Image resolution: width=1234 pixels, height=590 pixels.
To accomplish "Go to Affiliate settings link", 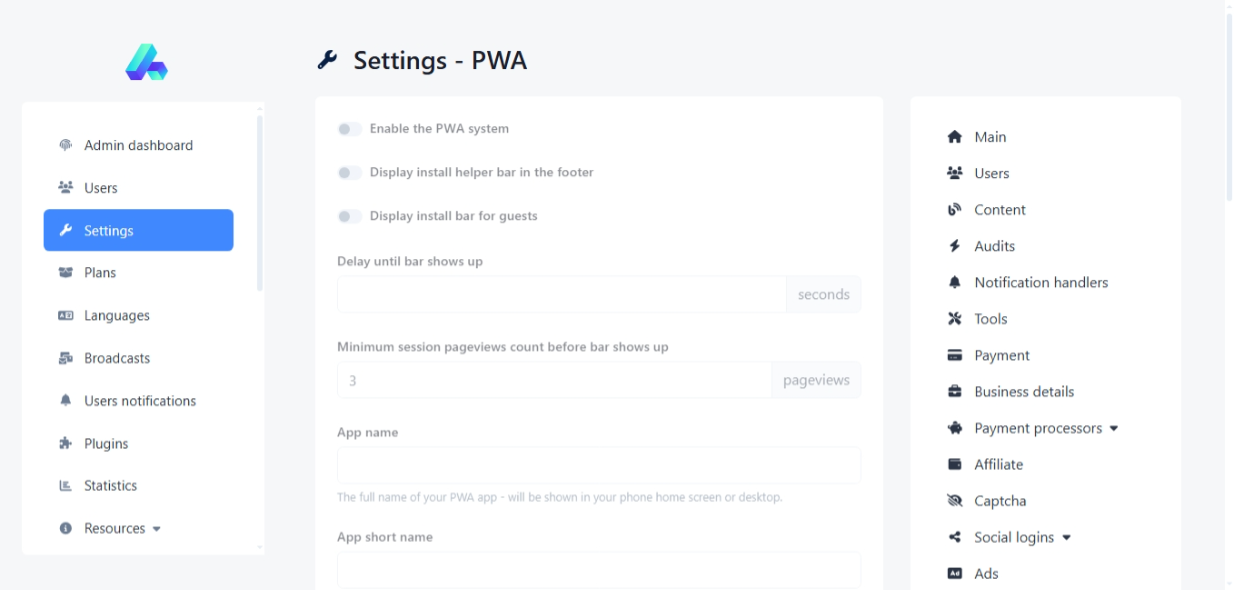I will click(x=998, y=464).
